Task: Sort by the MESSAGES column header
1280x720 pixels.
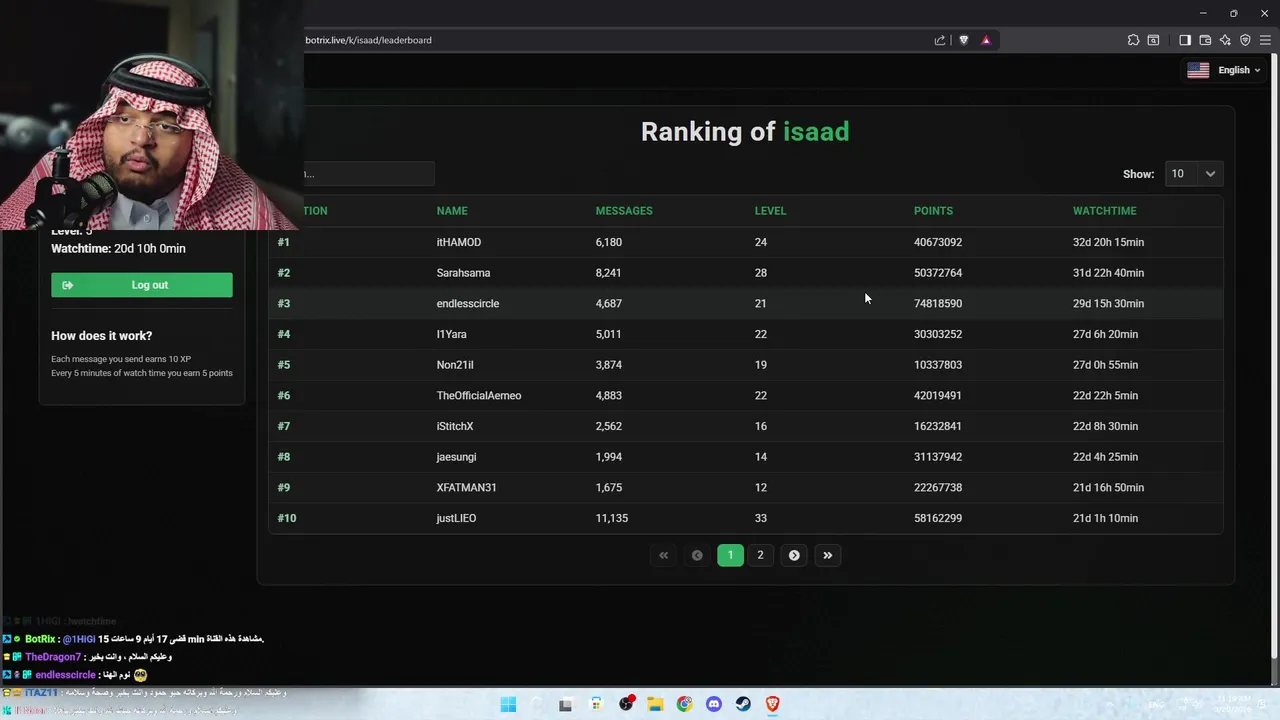Action: [624, 211]
